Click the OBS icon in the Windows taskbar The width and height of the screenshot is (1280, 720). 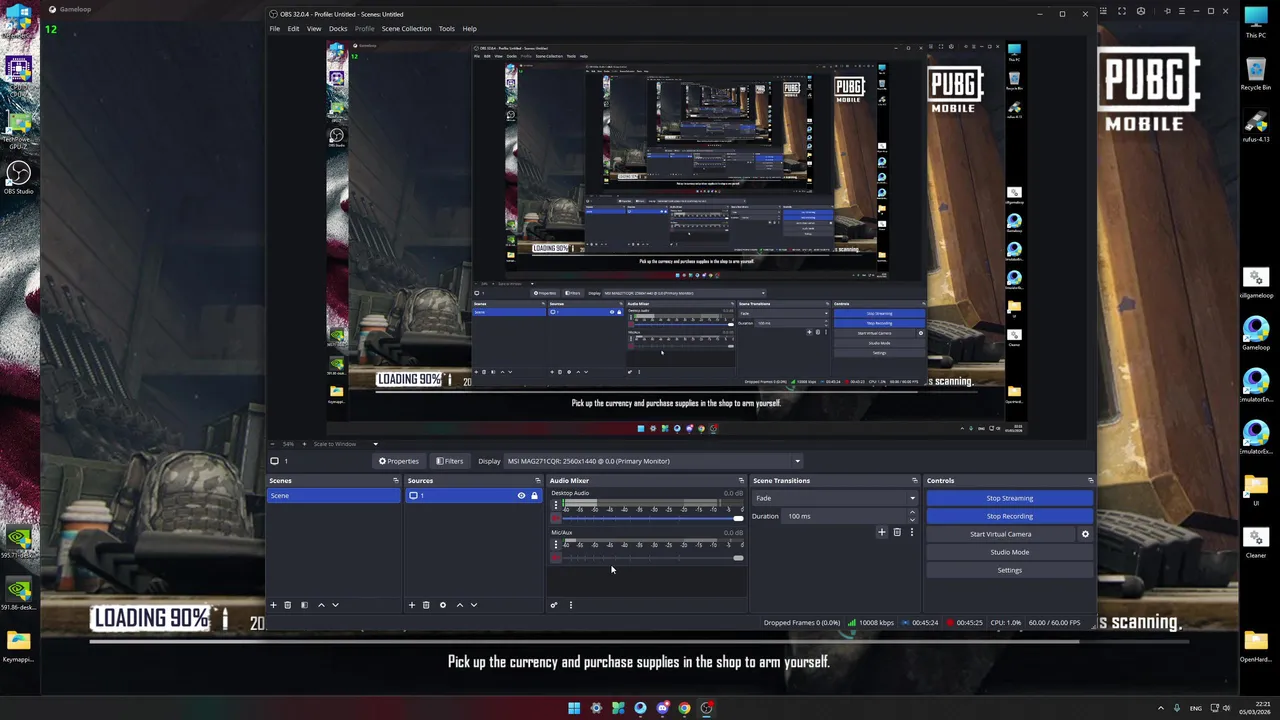pos(706,708)
